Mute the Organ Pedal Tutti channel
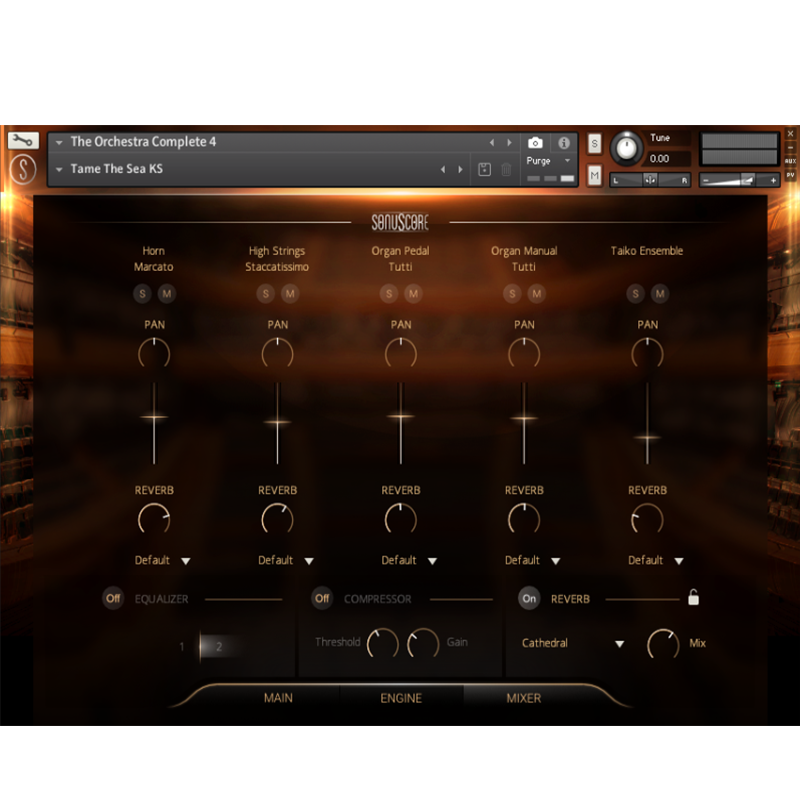Image resolution: width=800 pixels, height=800 pixels. pyautogui.click(x=413, y=294)
